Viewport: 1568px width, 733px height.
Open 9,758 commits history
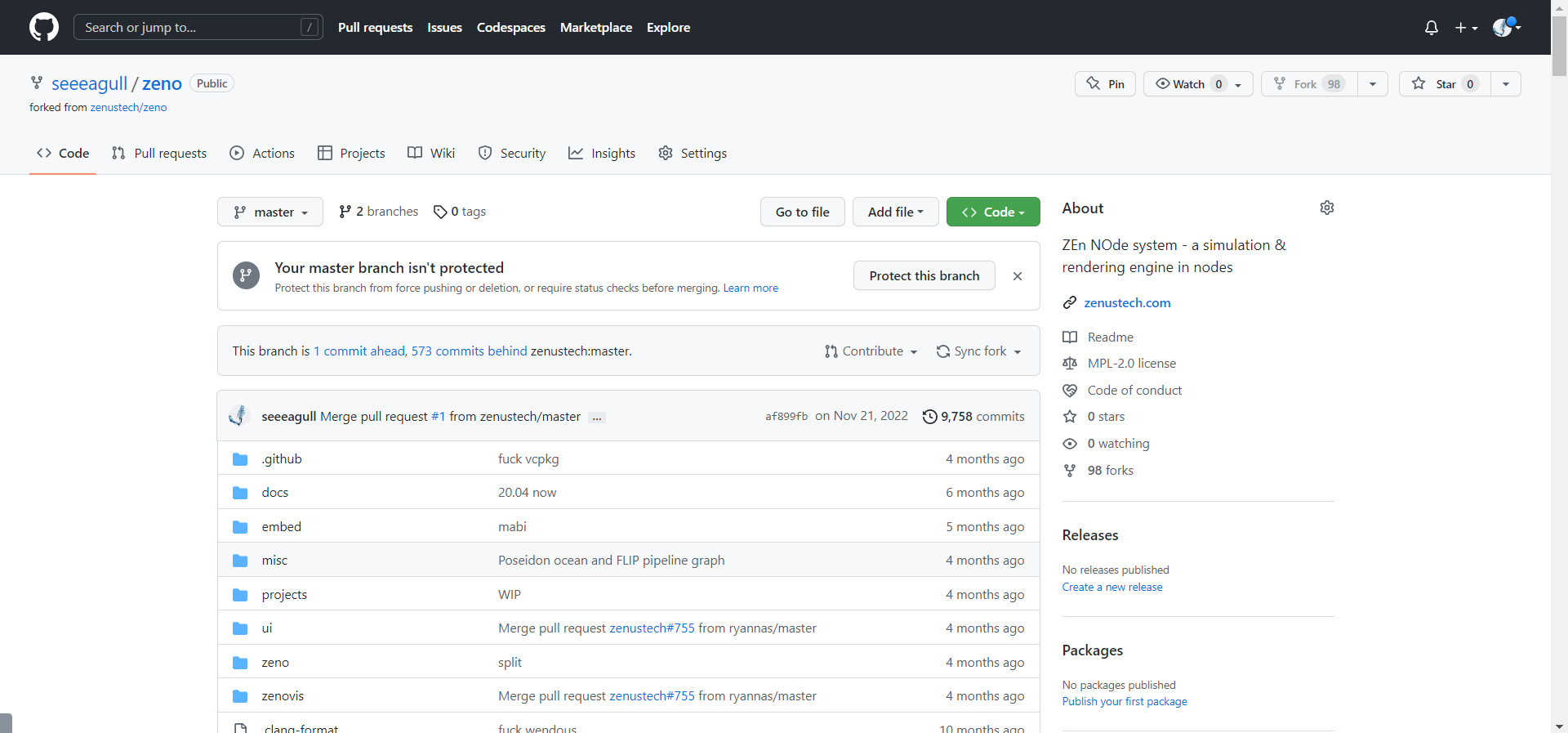(973, 416)
